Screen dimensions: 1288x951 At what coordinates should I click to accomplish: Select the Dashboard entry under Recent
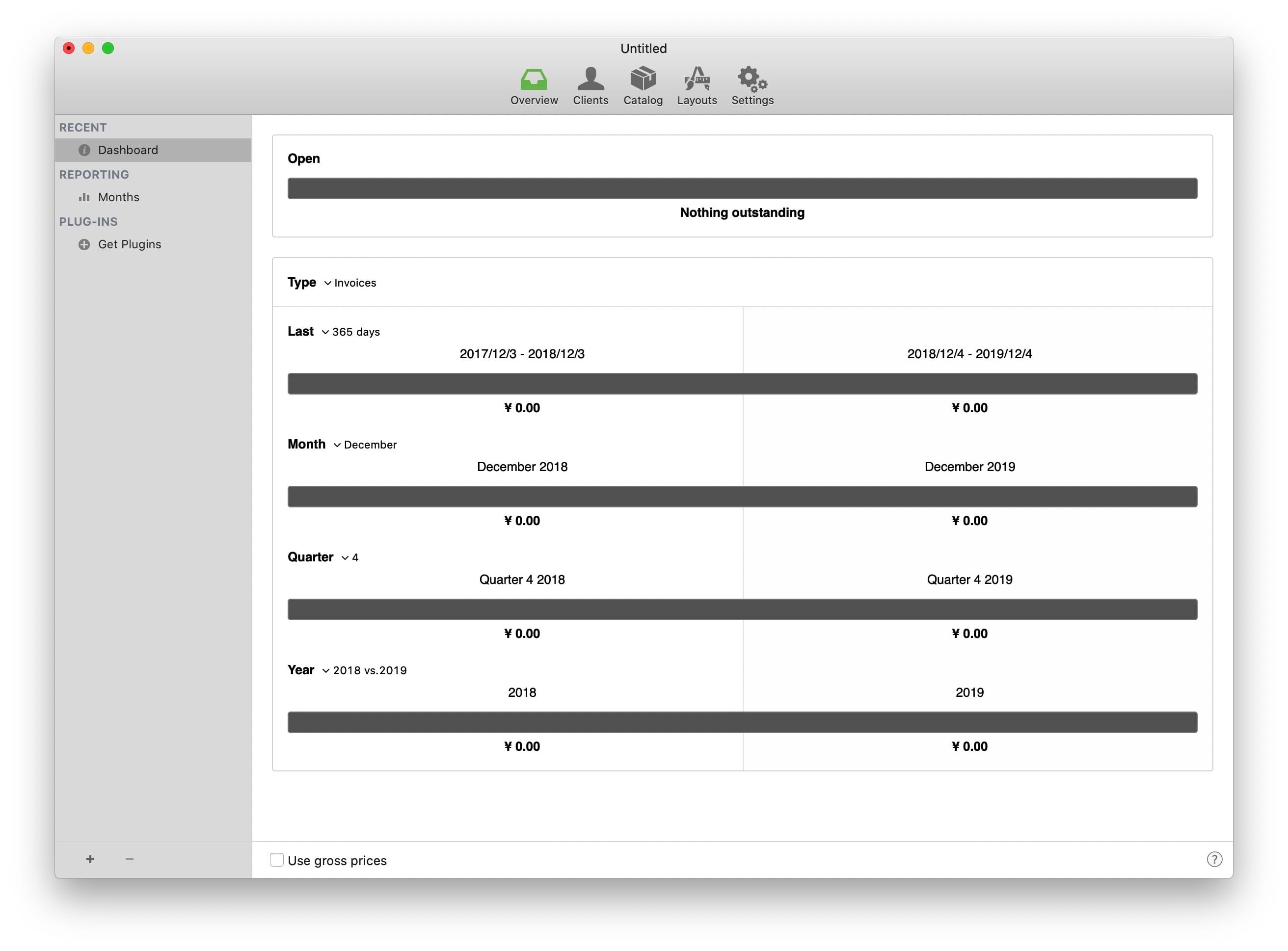(x=128, y=150)
